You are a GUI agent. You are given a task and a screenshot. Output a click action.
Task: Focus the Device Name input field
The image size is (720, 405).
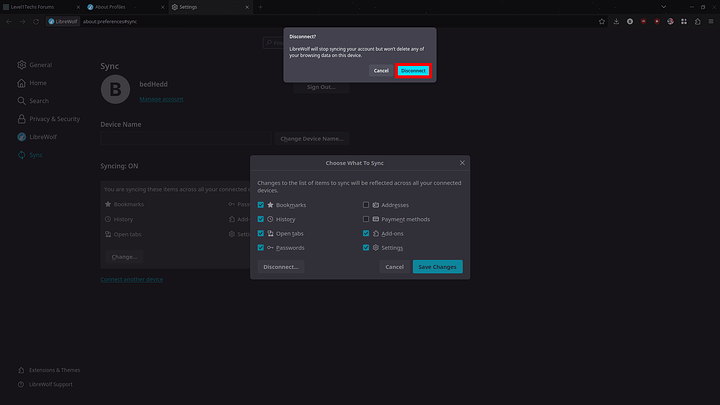pyautogui.click(x=186, y=139)
